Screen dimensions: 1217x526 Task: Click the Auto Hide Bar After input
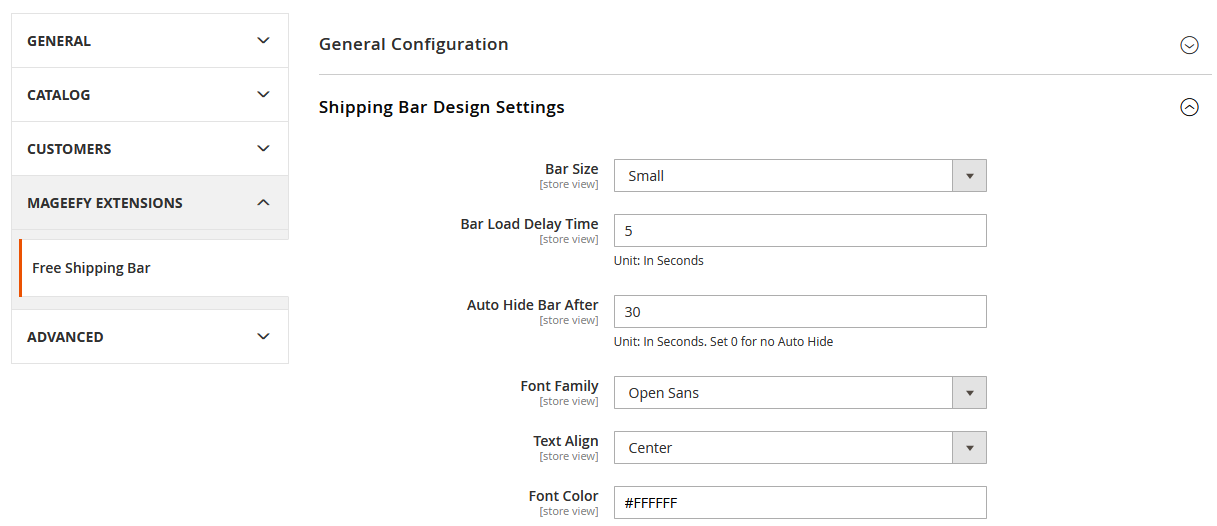(799, 312)
